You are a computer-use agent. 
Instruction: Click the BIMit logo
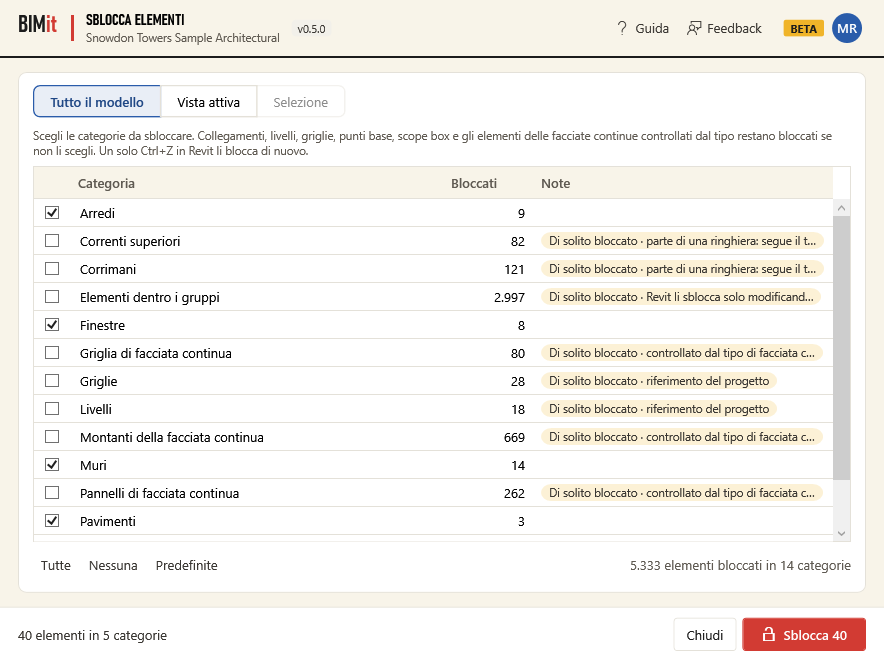(x=38, y=24)
